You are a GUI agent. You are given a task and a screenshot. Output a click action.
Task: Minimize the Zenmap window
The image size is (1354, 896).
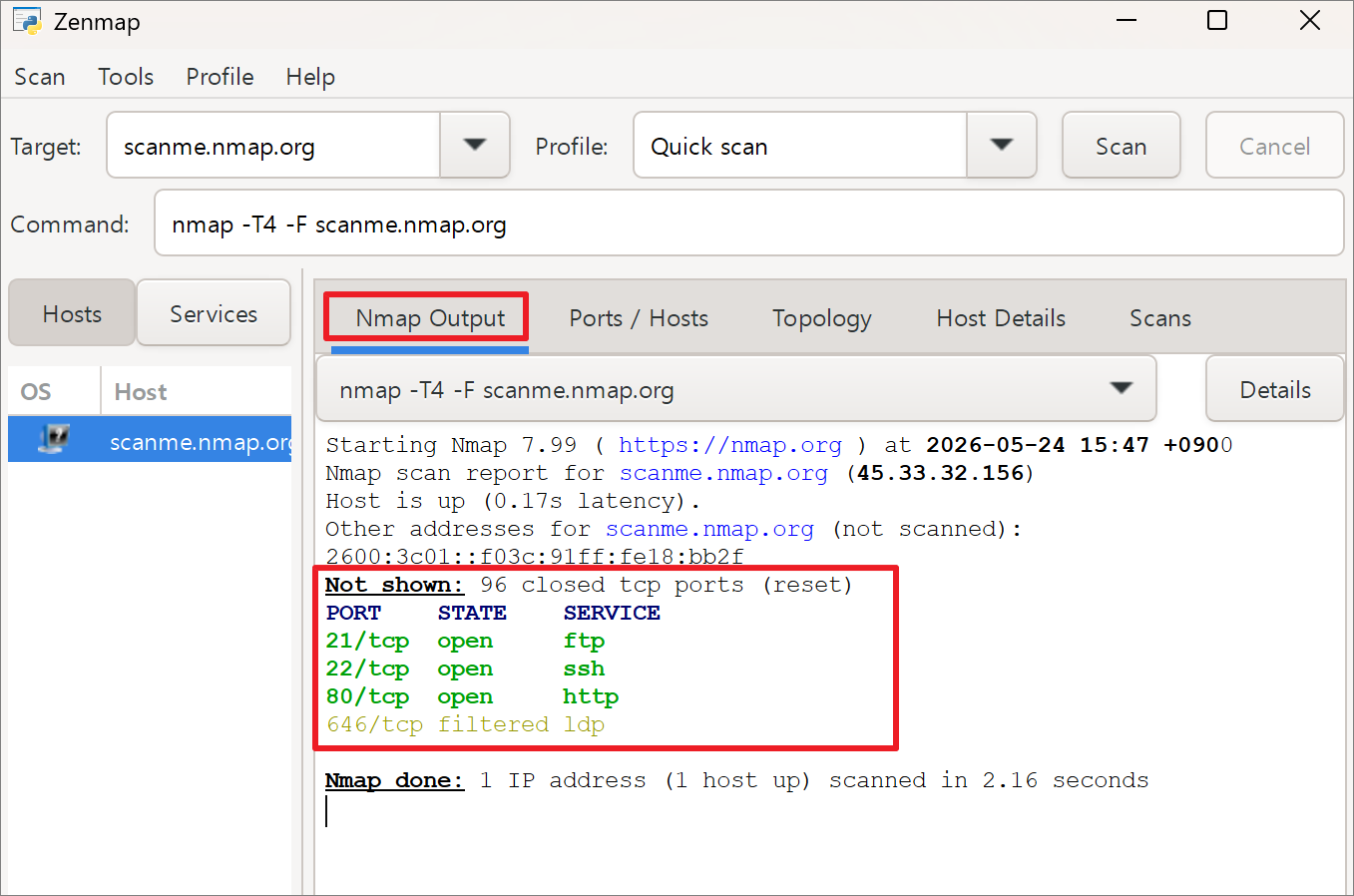pyautogui.click(x=1127, y=21)
